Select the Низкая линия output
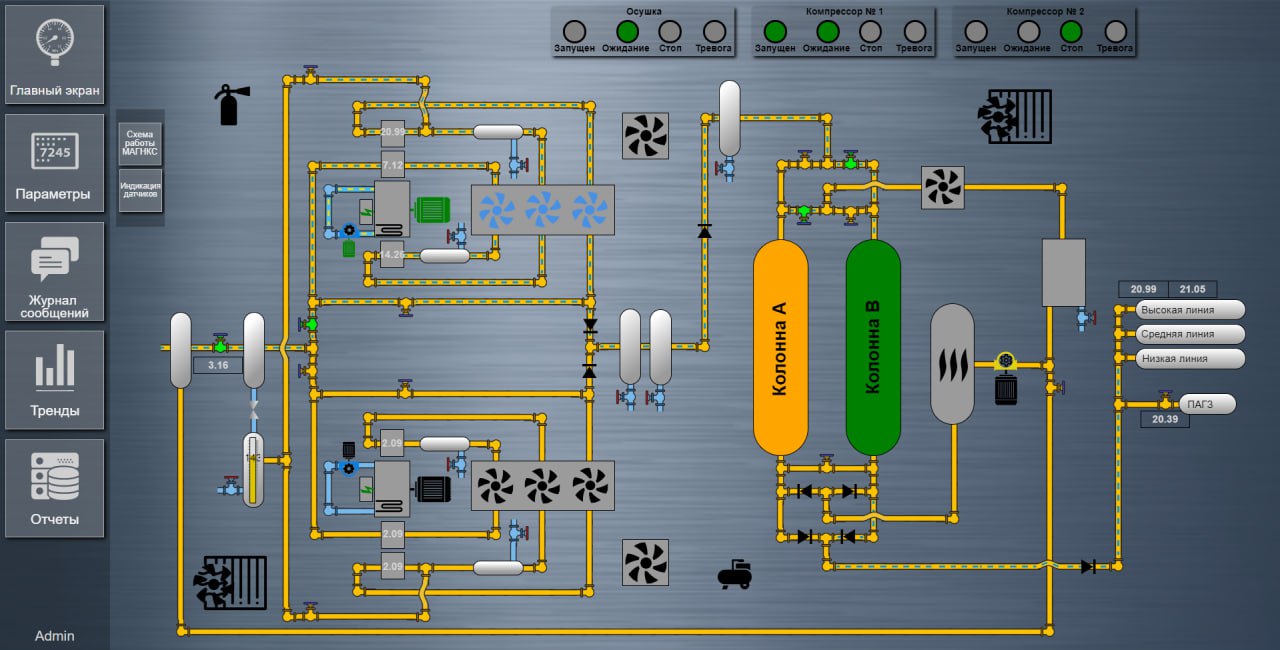The image size is (1280, 650). pyautogui.click(x=1191, y=358)
